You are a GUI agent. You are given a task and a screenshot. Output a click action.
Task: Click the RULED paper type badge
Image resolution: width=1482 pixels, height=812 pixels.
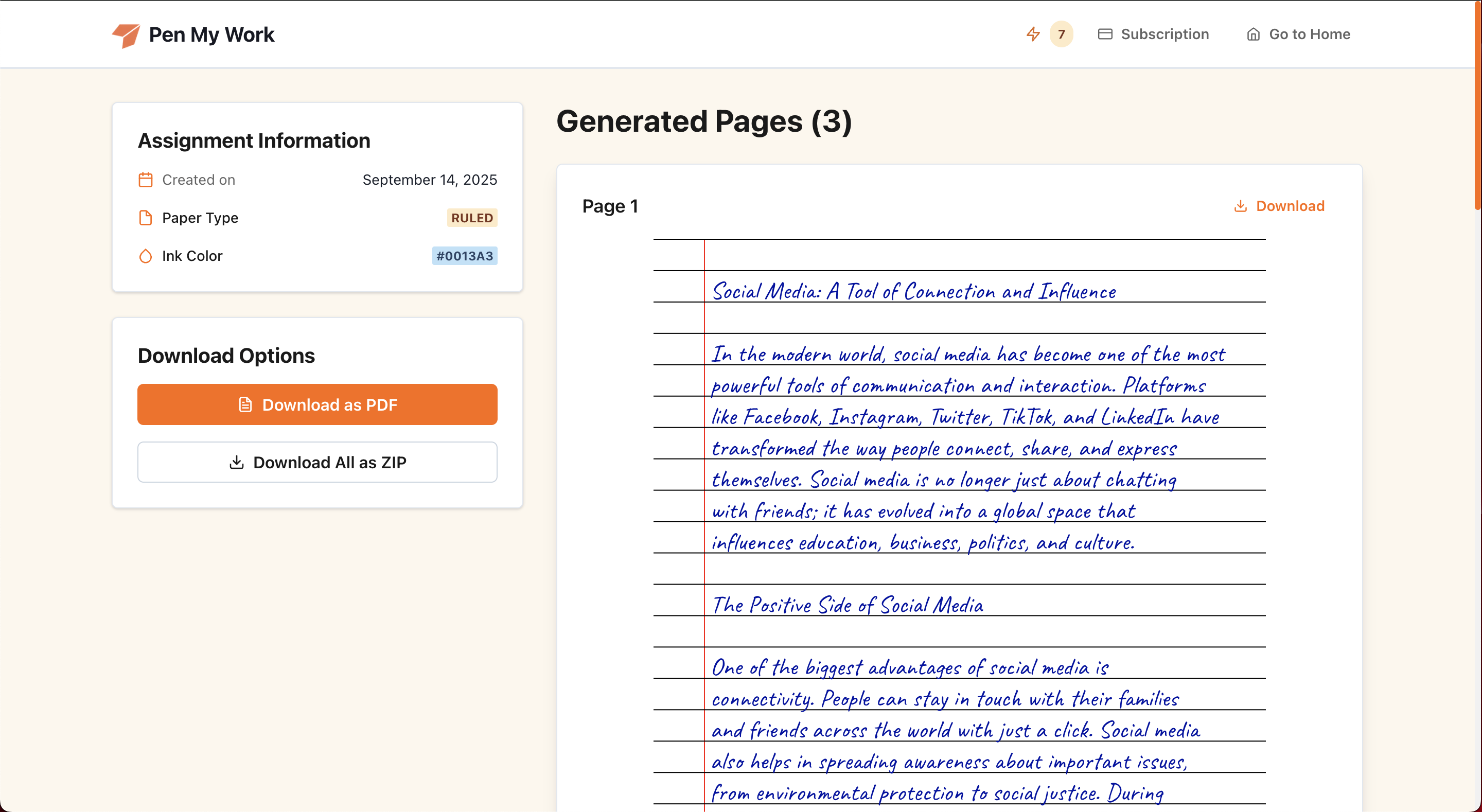pos(472,218)
